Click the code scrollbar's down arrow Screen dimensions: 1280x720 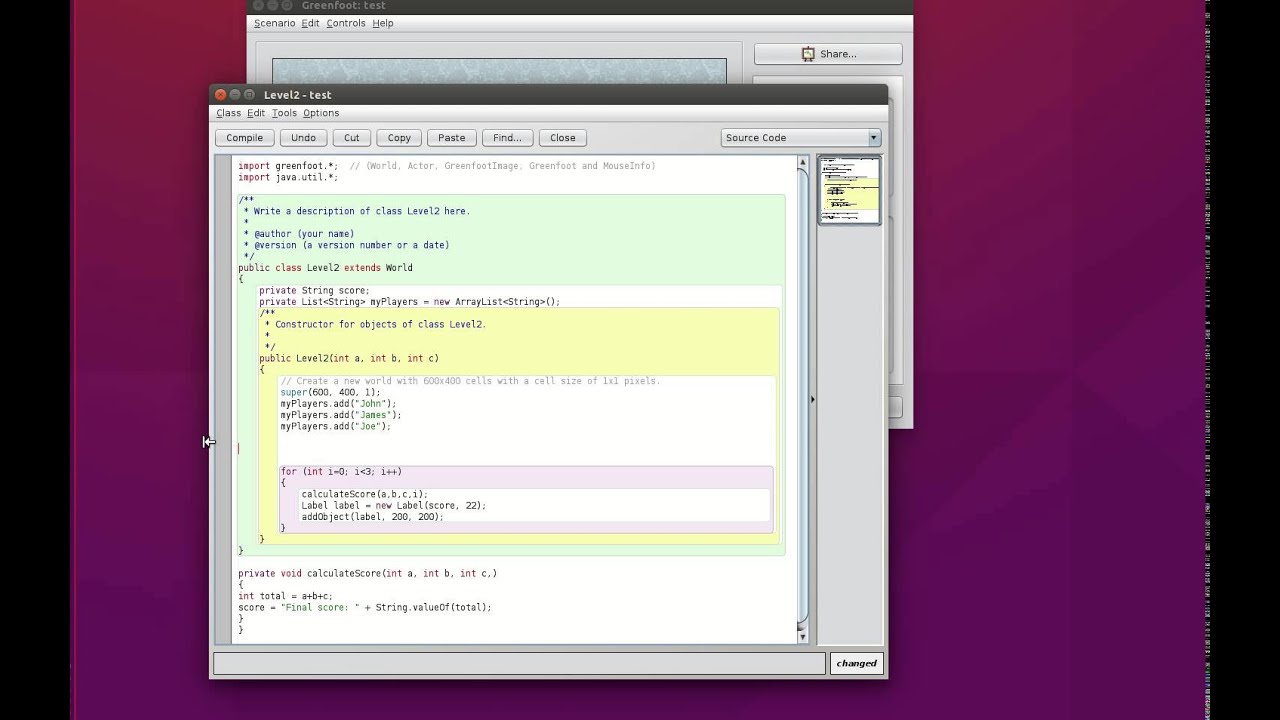(x=802, y=636)
